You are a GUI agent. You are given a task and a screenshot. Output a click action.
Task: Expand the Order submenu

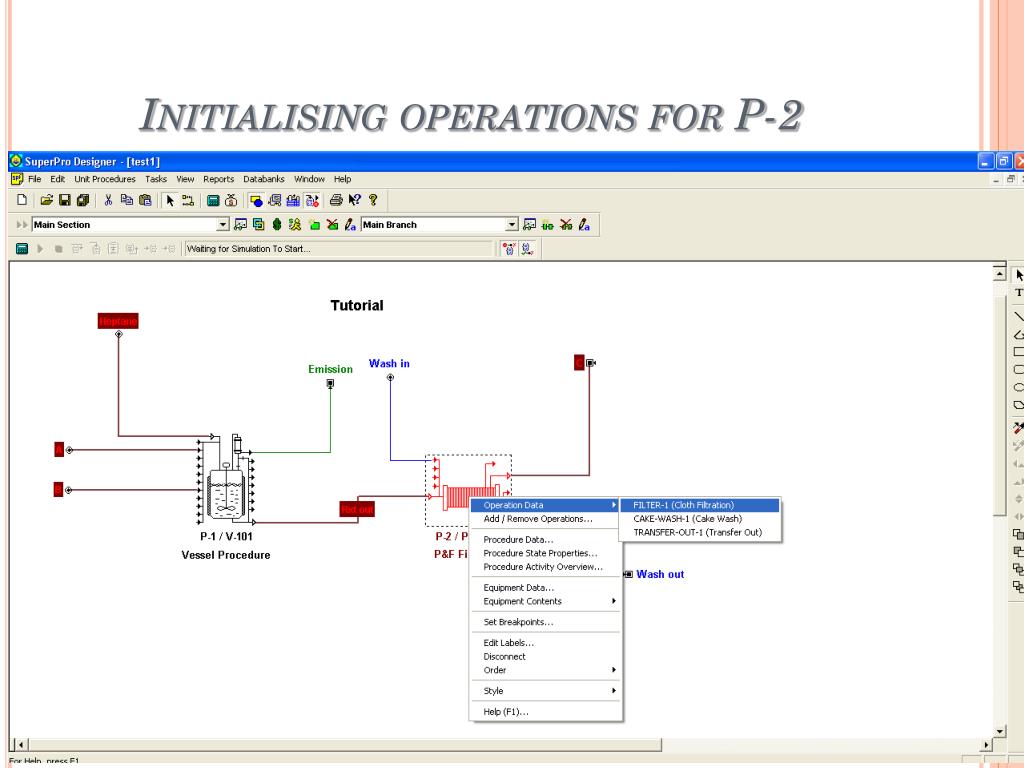(x=545, y=670)
